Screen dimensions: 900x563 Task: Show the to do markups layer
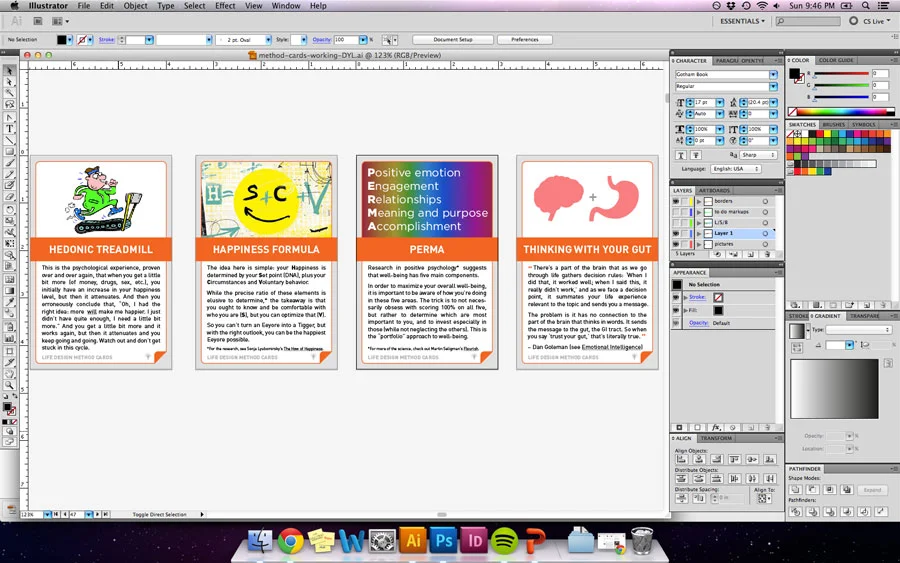click(676, 212)
